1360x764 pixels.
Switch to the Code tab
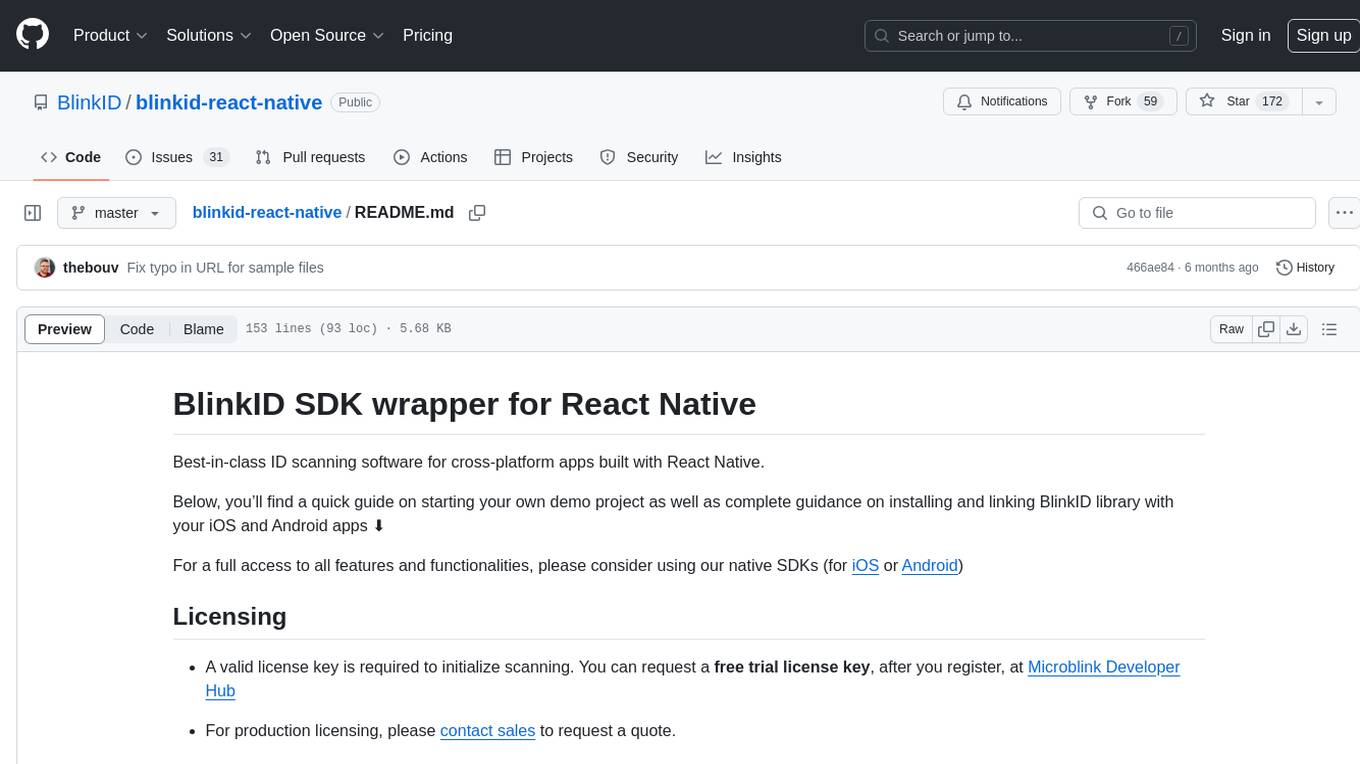[70, 157]
